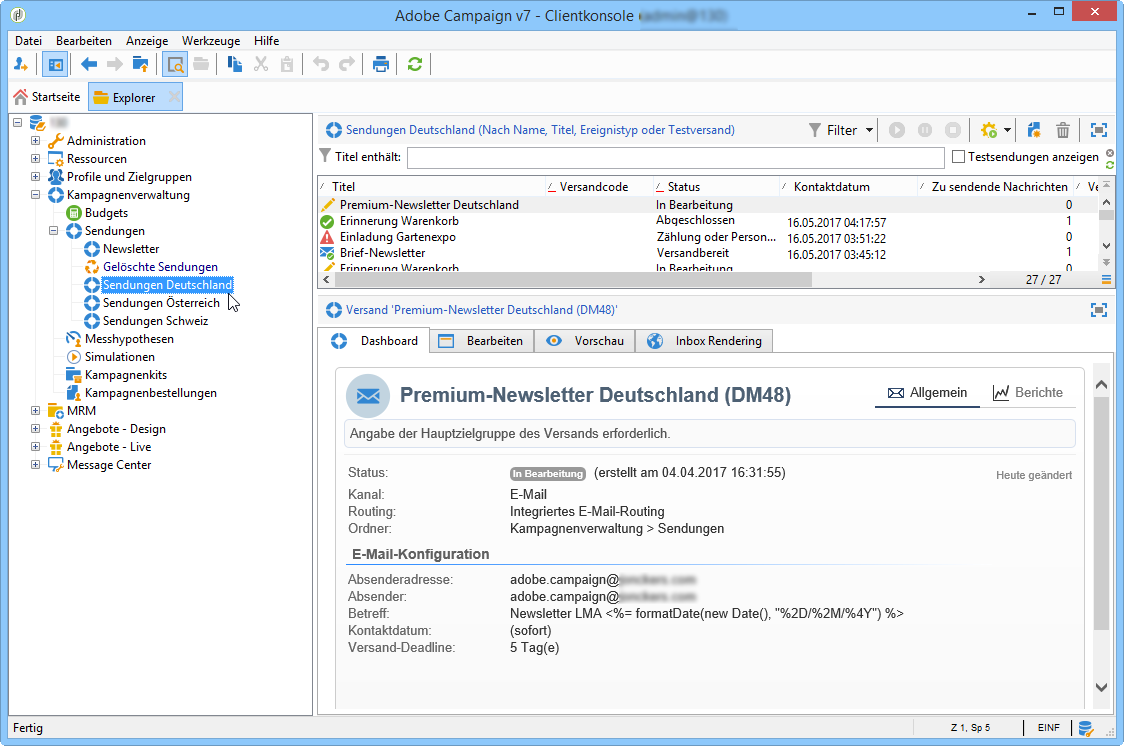This screenshot has height=746, width=1124.
Task: Expand the Ressourcen tree node
Action: click(x=35, y=158)
